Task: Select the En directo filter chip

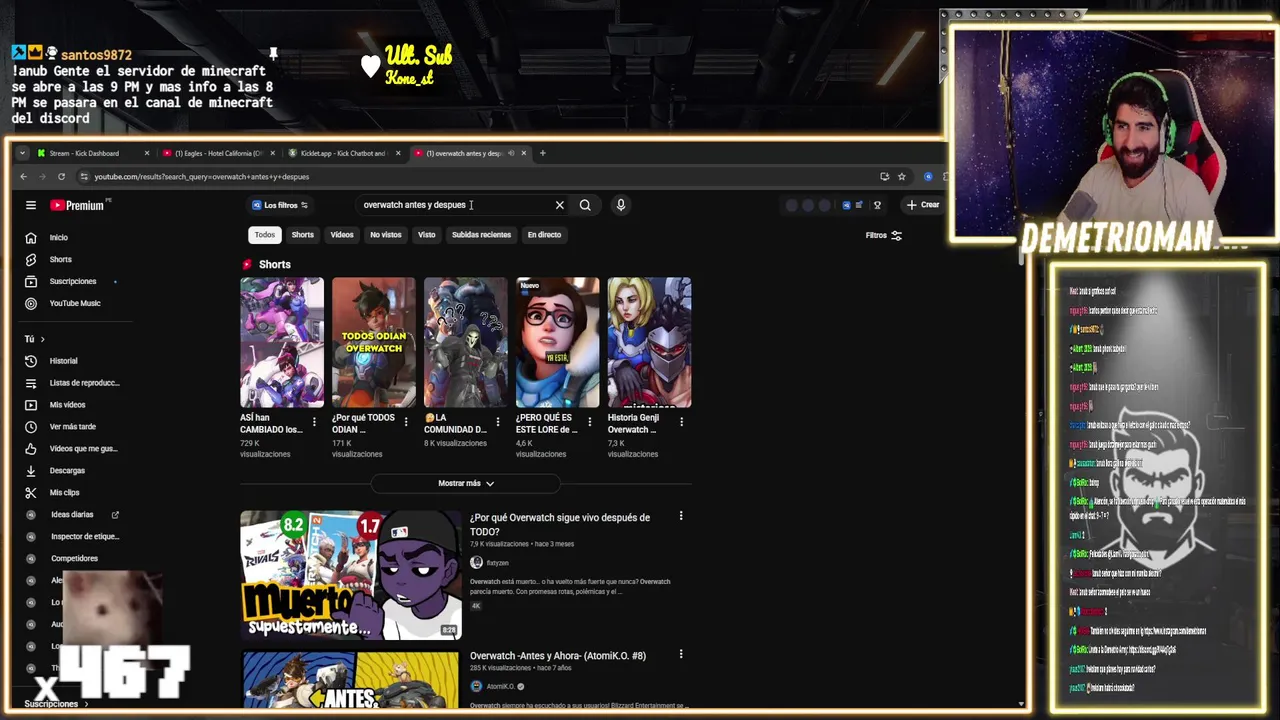Action: point(544,235)
